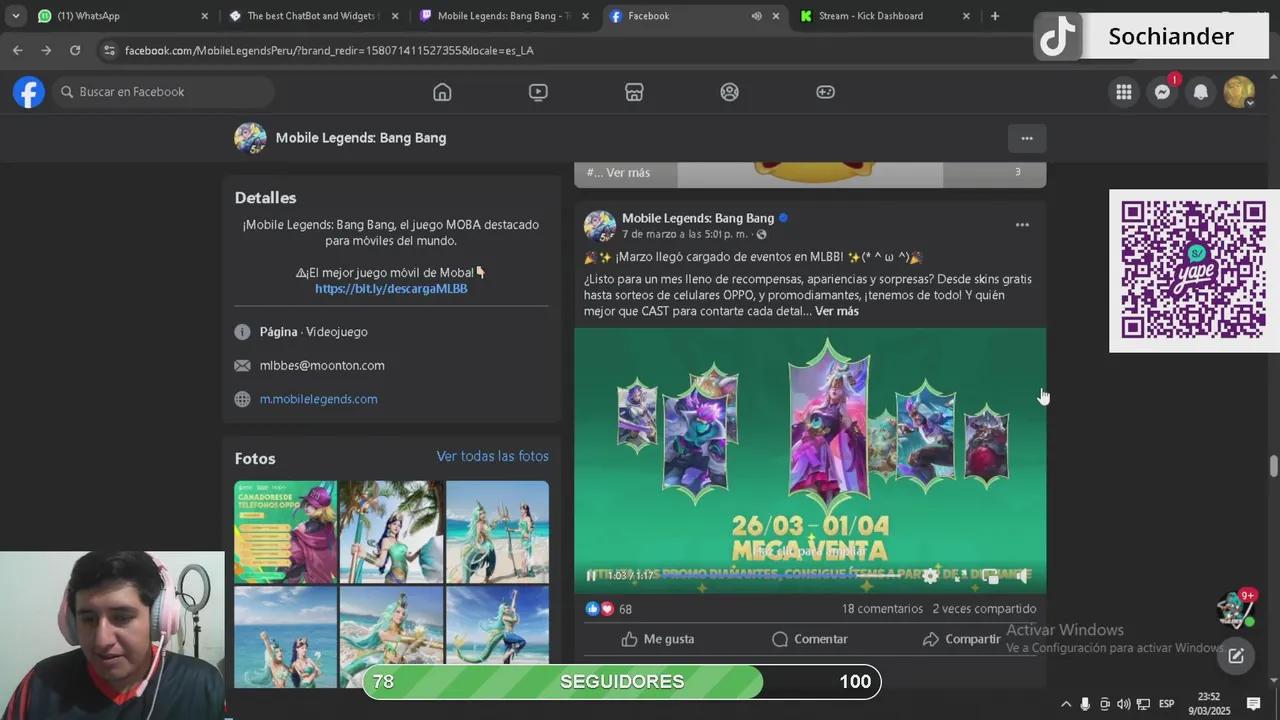Open the bit.ly/descargaMLBB link
The width and height of the screenshot is (1280, 720).
391,288
